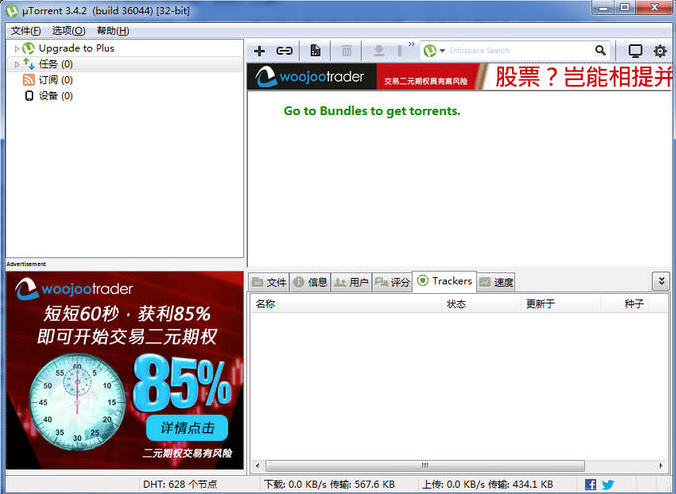
Task: Click download speed 下载 status entry
Action: 329,485
